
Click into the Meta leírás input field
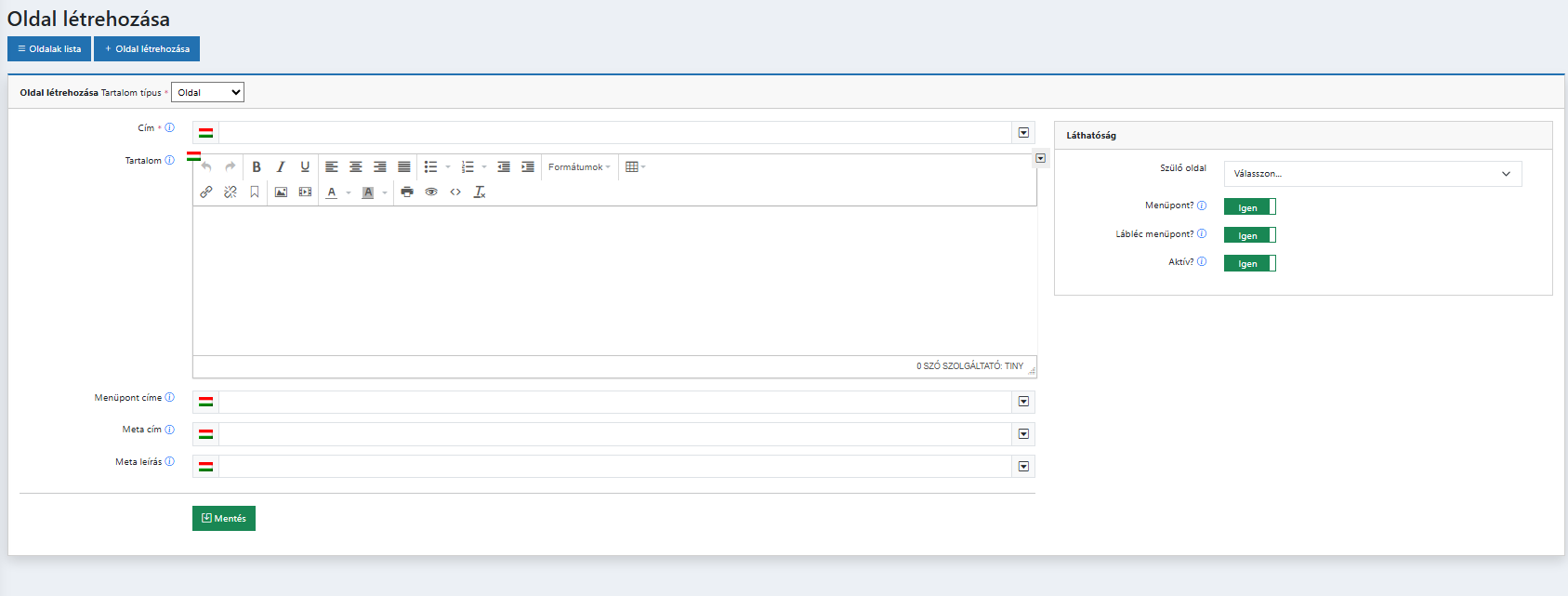coord(613,467)
